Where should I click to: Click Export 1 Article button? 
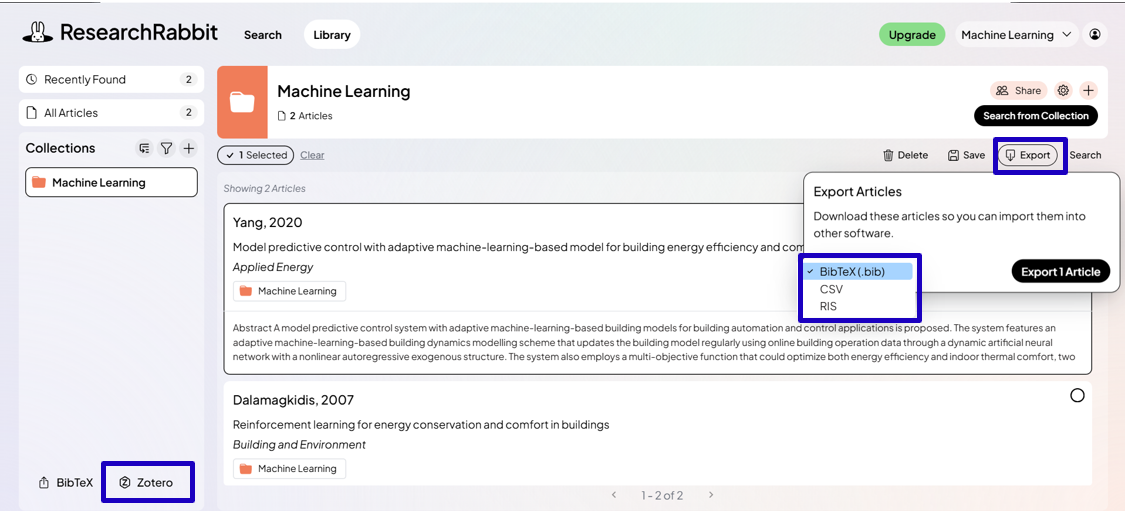(1061, 271)
